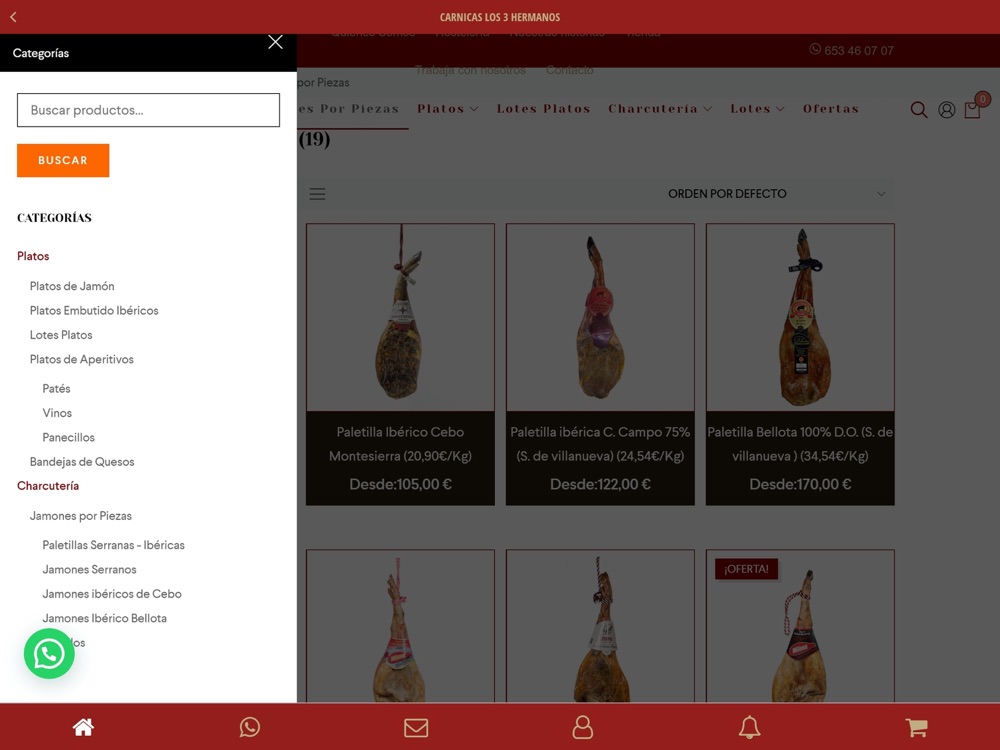Open the account icon in site header
1000x750 pixels.
[x=946, y=110]
